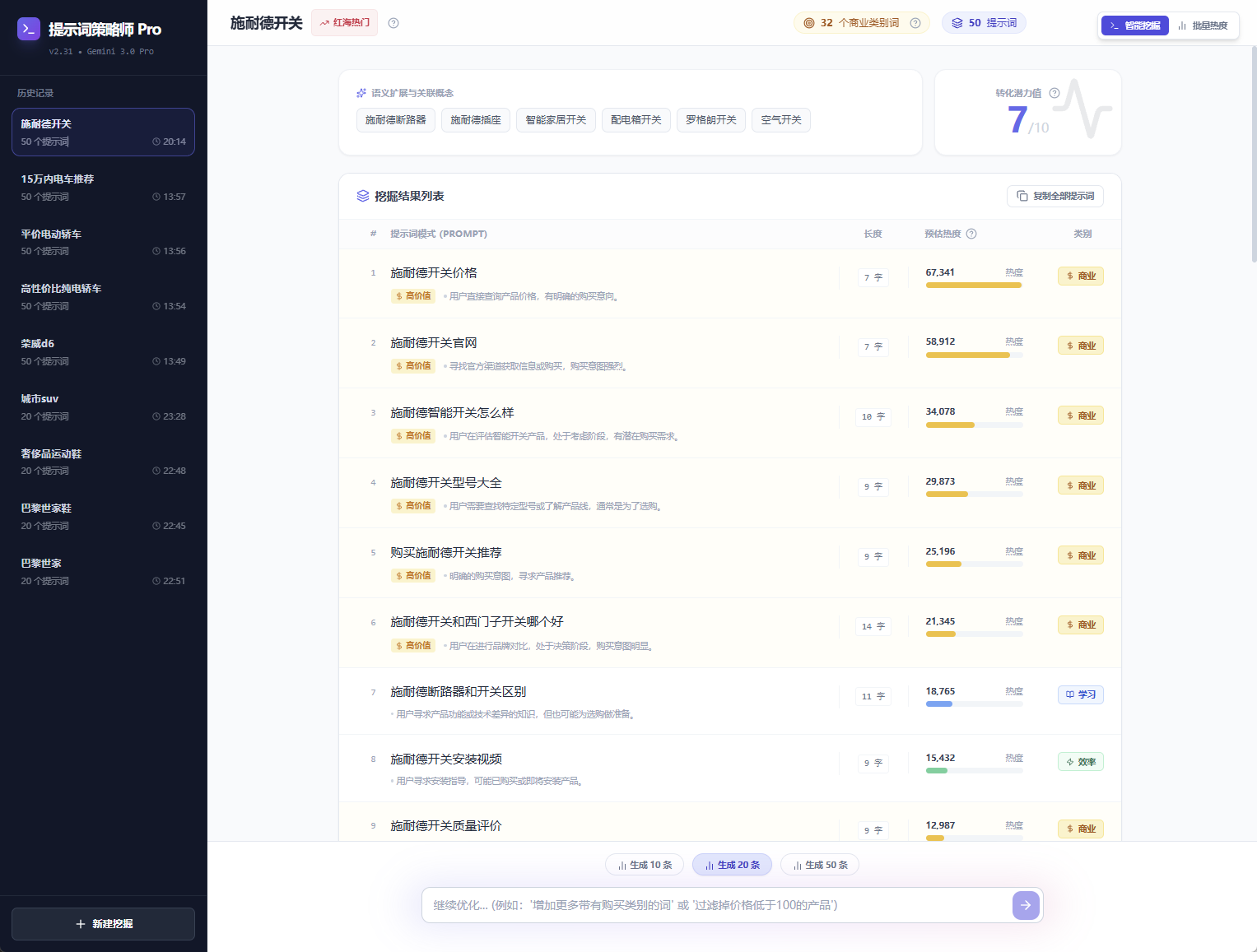Viewport: 1257px width, 952px height.
Task: Open history item 奢侈品运动鞋
Action: click(x=103, y=462)
